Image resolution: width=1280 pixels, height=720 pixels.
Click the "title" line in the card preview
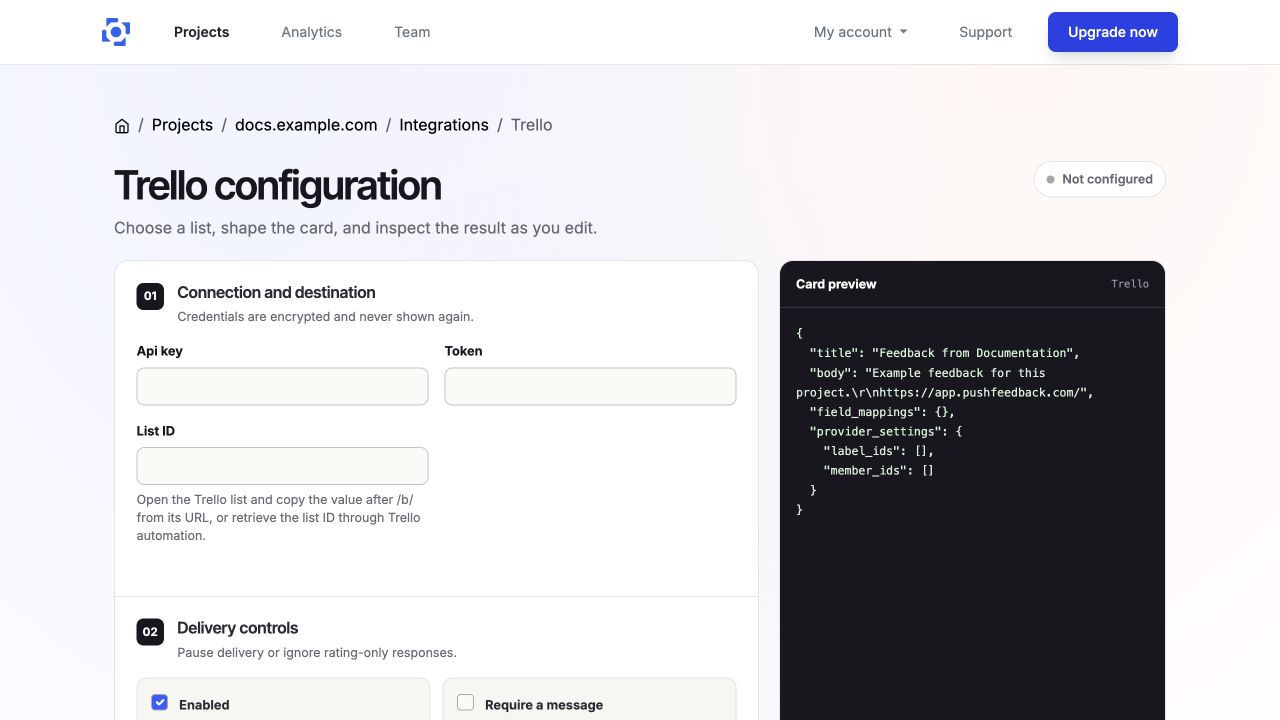[944, 353]
